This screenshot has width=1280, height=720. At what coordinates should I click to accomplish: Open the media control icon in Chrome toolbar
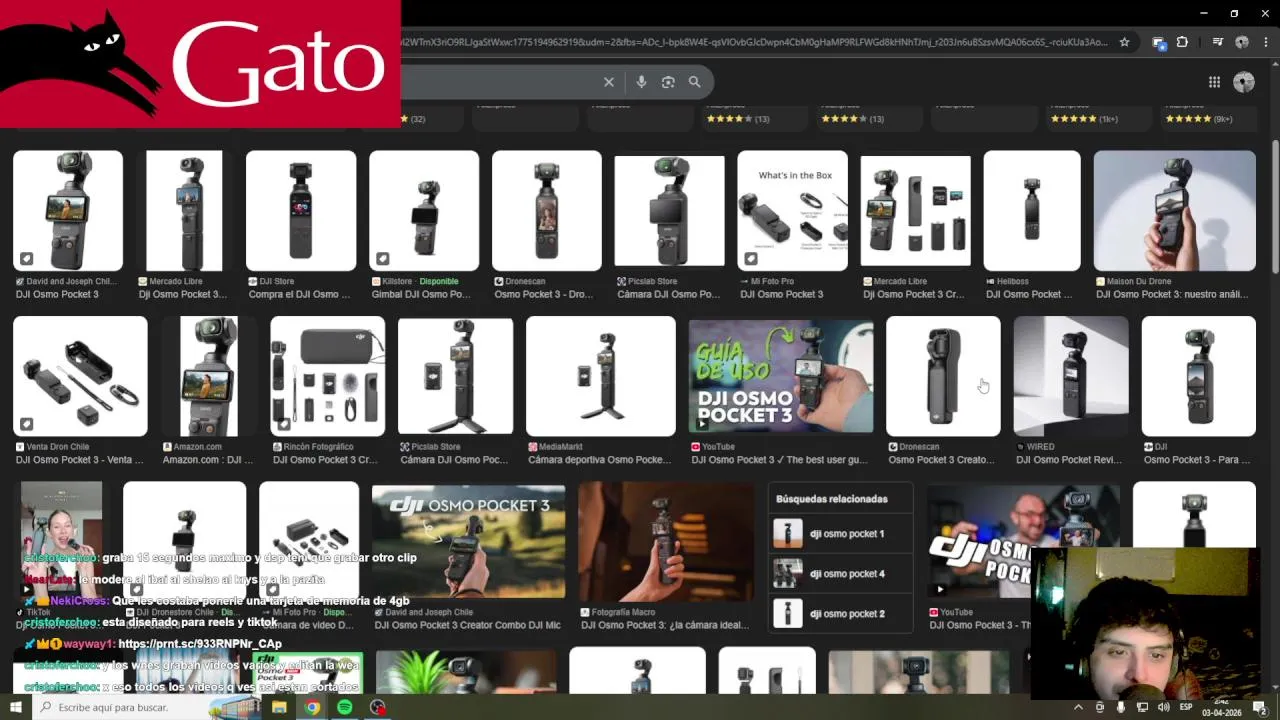tap(1217, 42)
